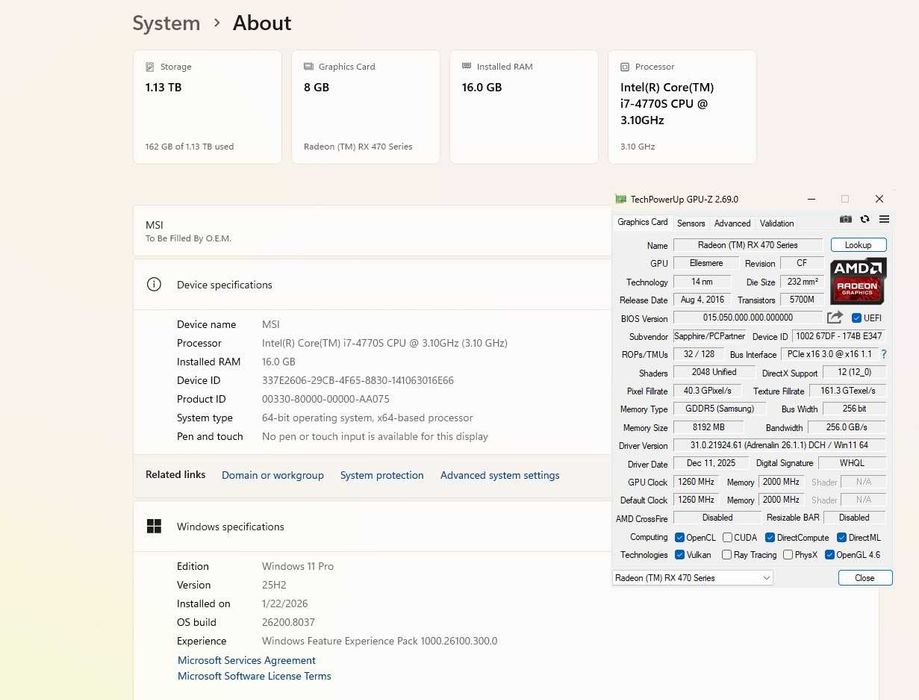The height and width of the screenshot is (700, 919).
Task: Click the Device specifications header row
Action: [x=373, y=284]
